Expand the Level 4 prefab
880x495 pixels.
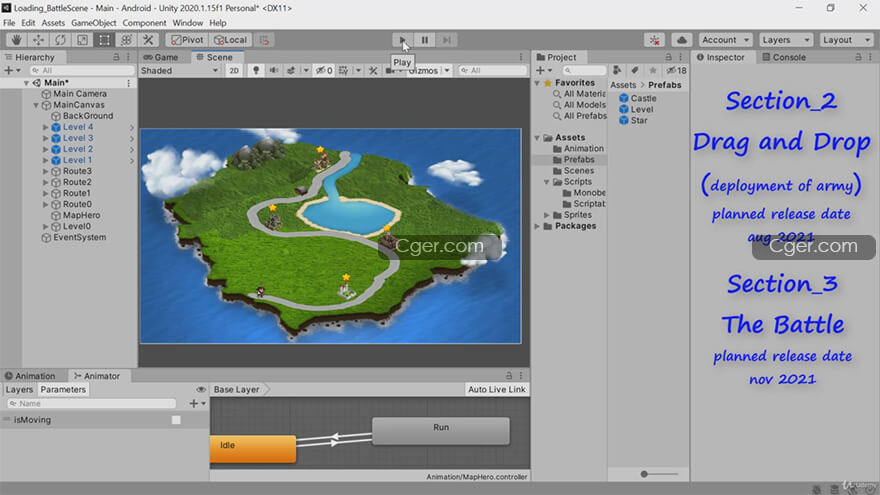(46, 127)
